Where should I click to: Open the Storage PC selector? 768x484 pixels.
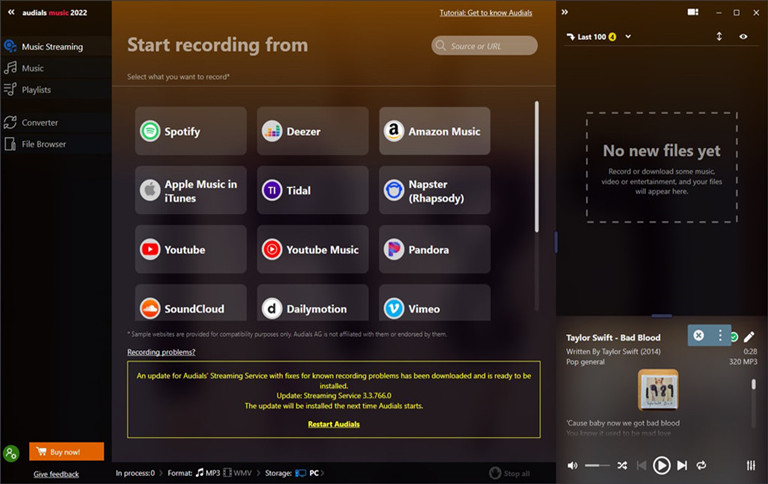tap(308, 473)
